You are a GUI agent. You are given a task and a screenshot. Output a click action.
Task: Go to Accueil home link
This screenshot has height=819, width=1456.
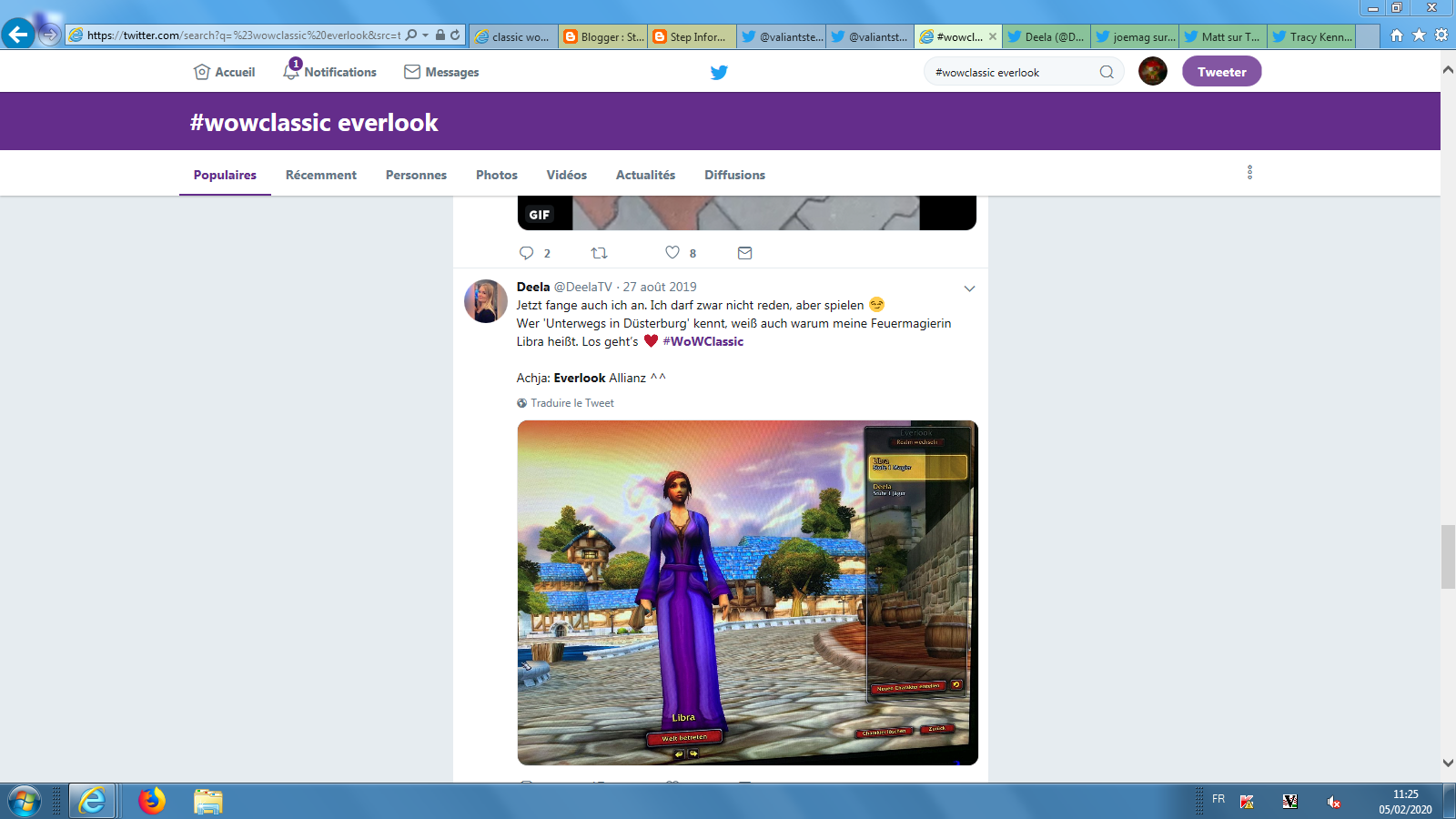click(x=224, y=72)
